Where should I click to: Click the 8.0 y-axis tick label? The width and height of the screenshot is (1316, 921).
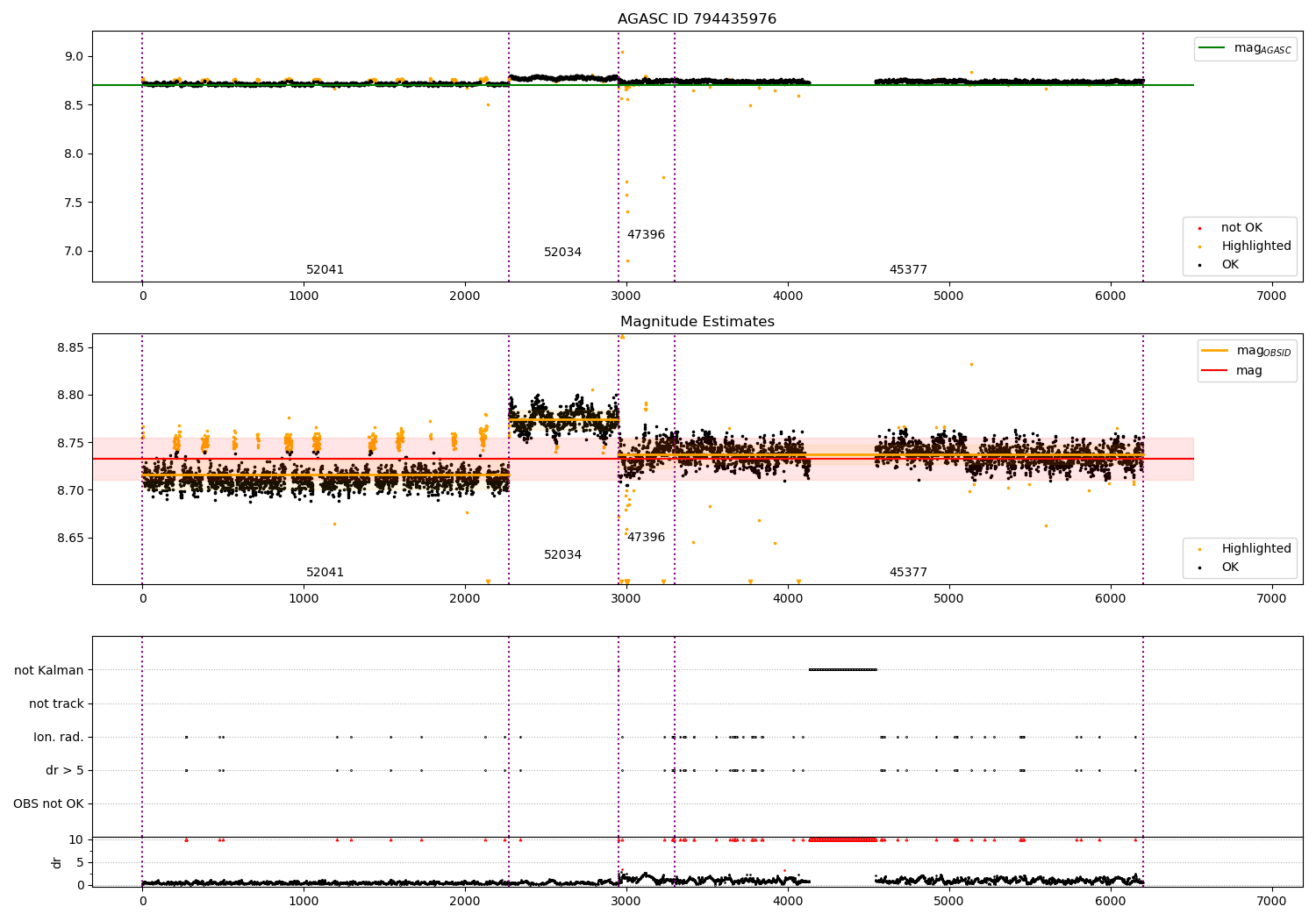(x=74, y=153)
